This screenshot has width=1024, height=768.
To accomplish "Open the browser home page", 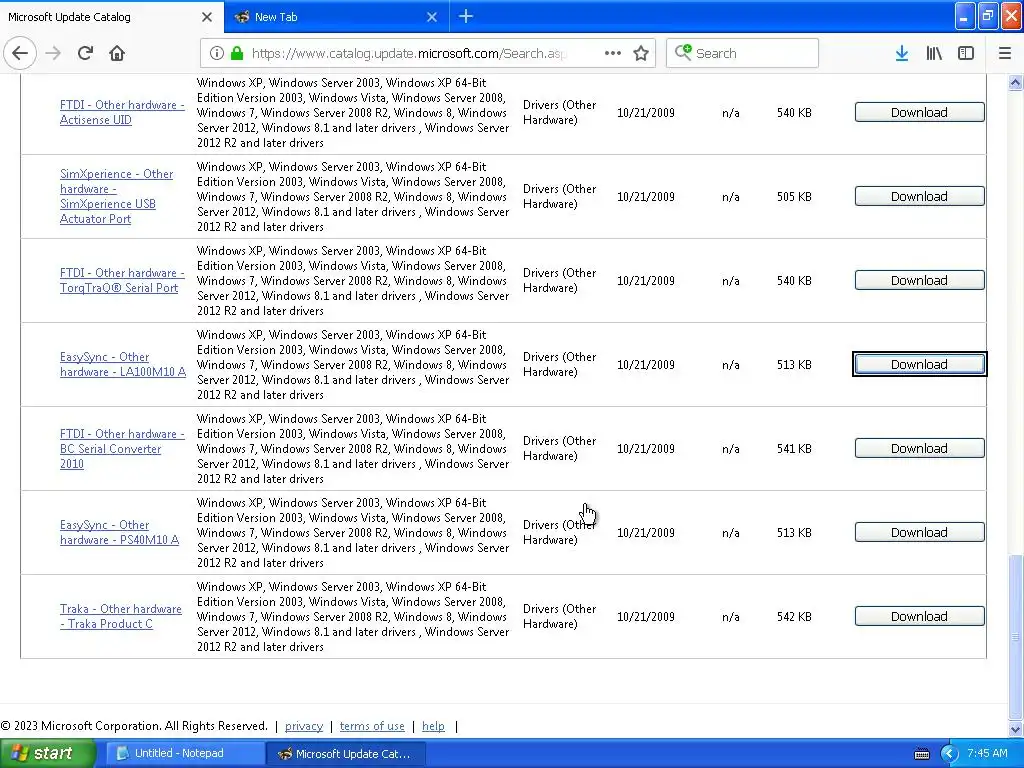I will (117, 53).
